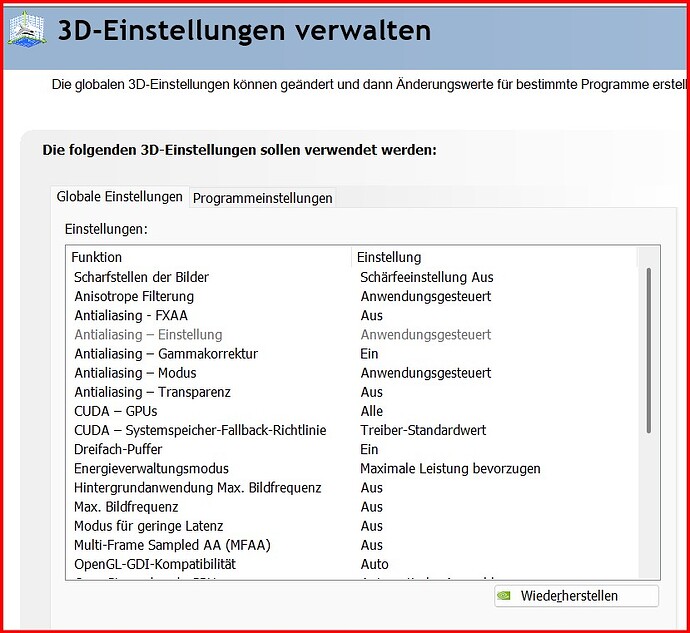The image size is (690, 633).
Task: Click the NVIDIA logo on Wiederherstellen
Action: tap(503, 596)
